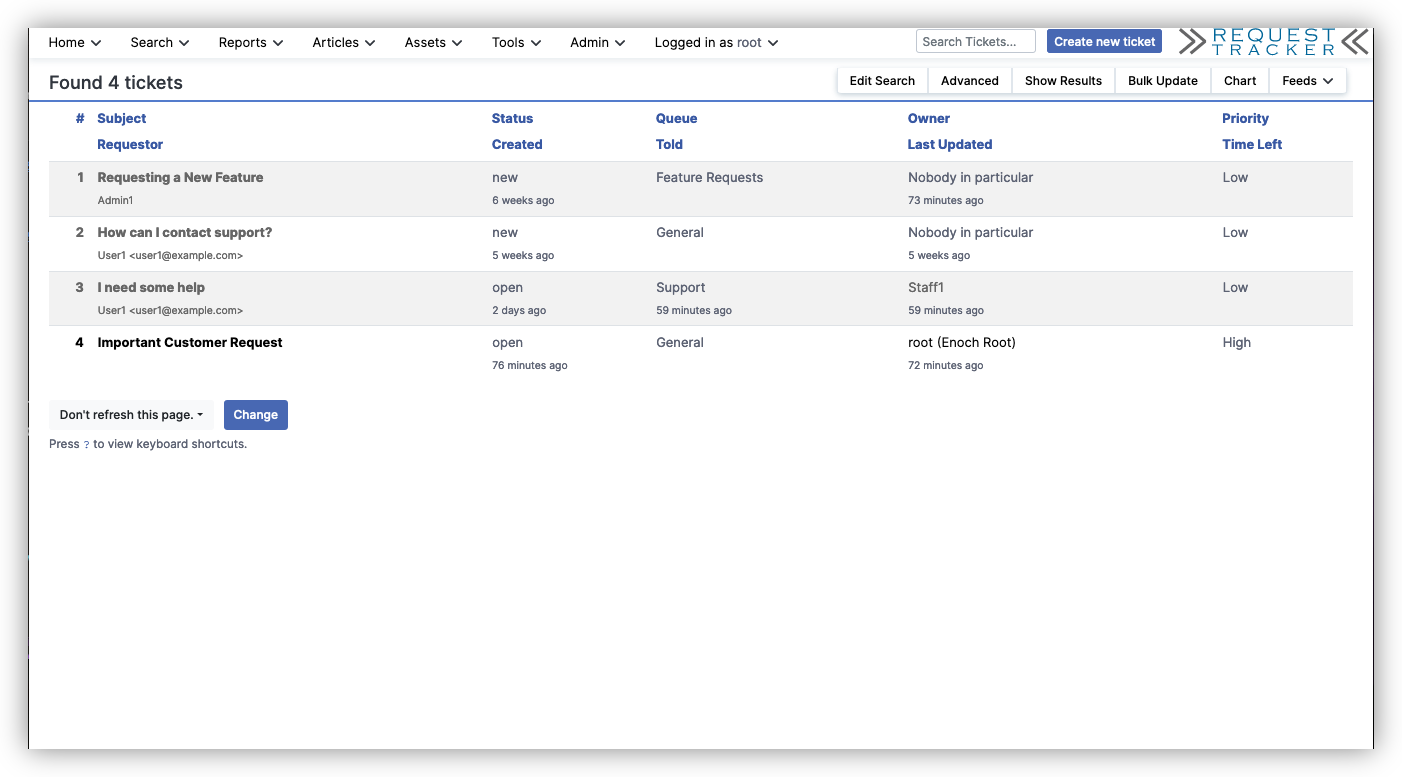Click ticket number 2 link
The image size is (1402, 777).
click(x=80, y=232)
